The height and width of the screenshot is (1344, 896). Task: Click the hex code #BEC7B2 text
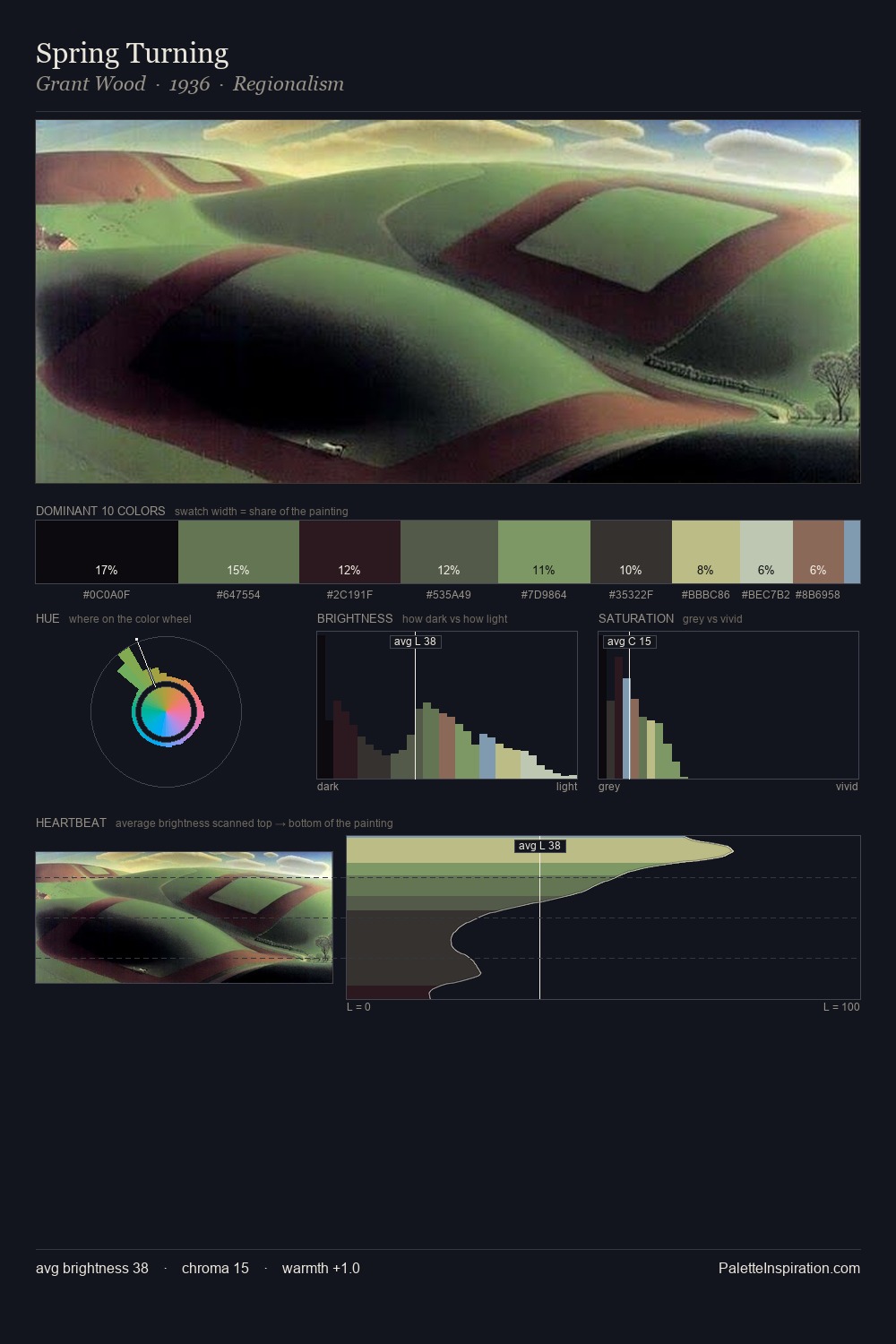[x=766, y=594]
